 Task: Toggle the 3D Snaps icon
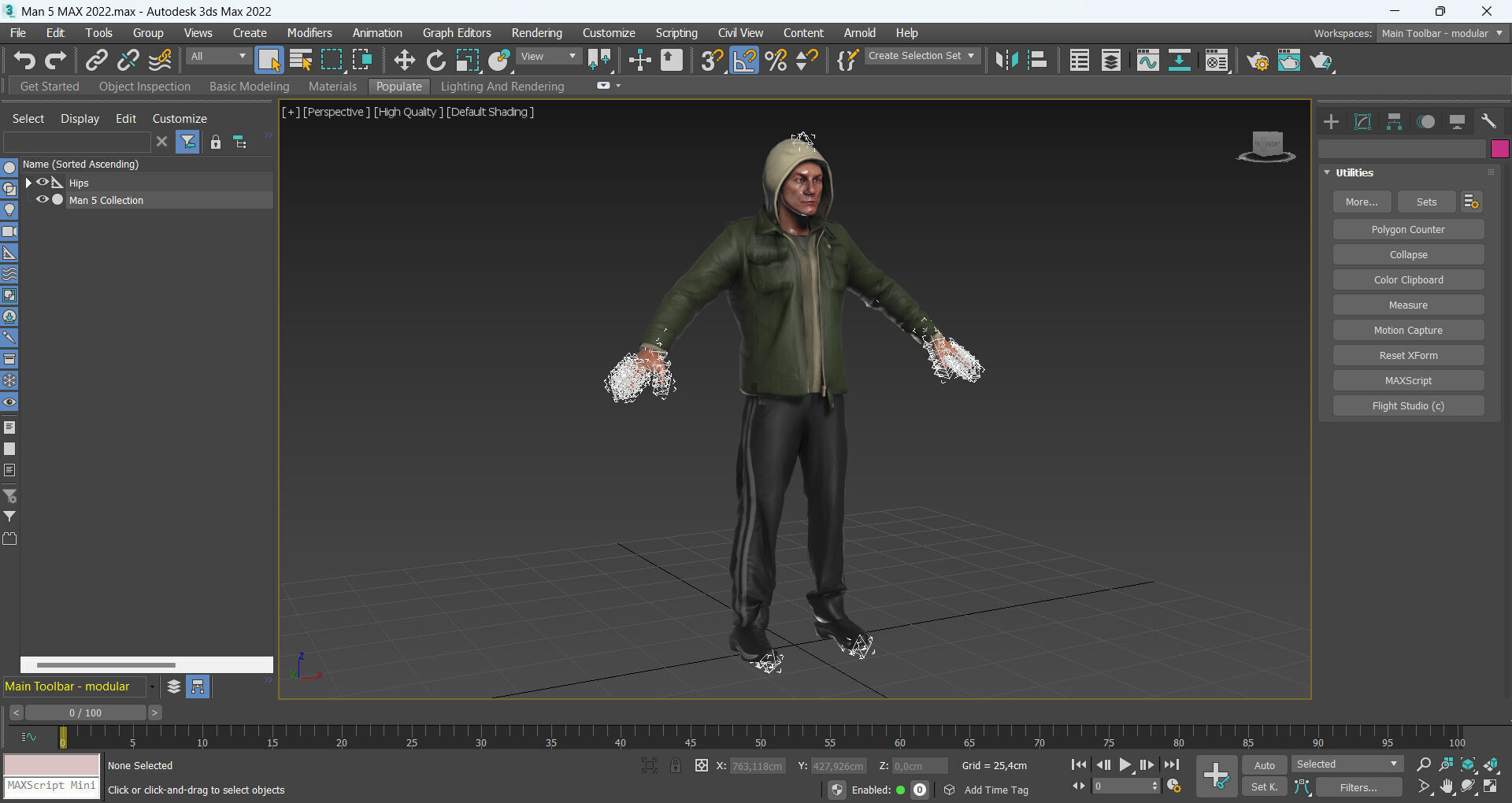(712, 61)
